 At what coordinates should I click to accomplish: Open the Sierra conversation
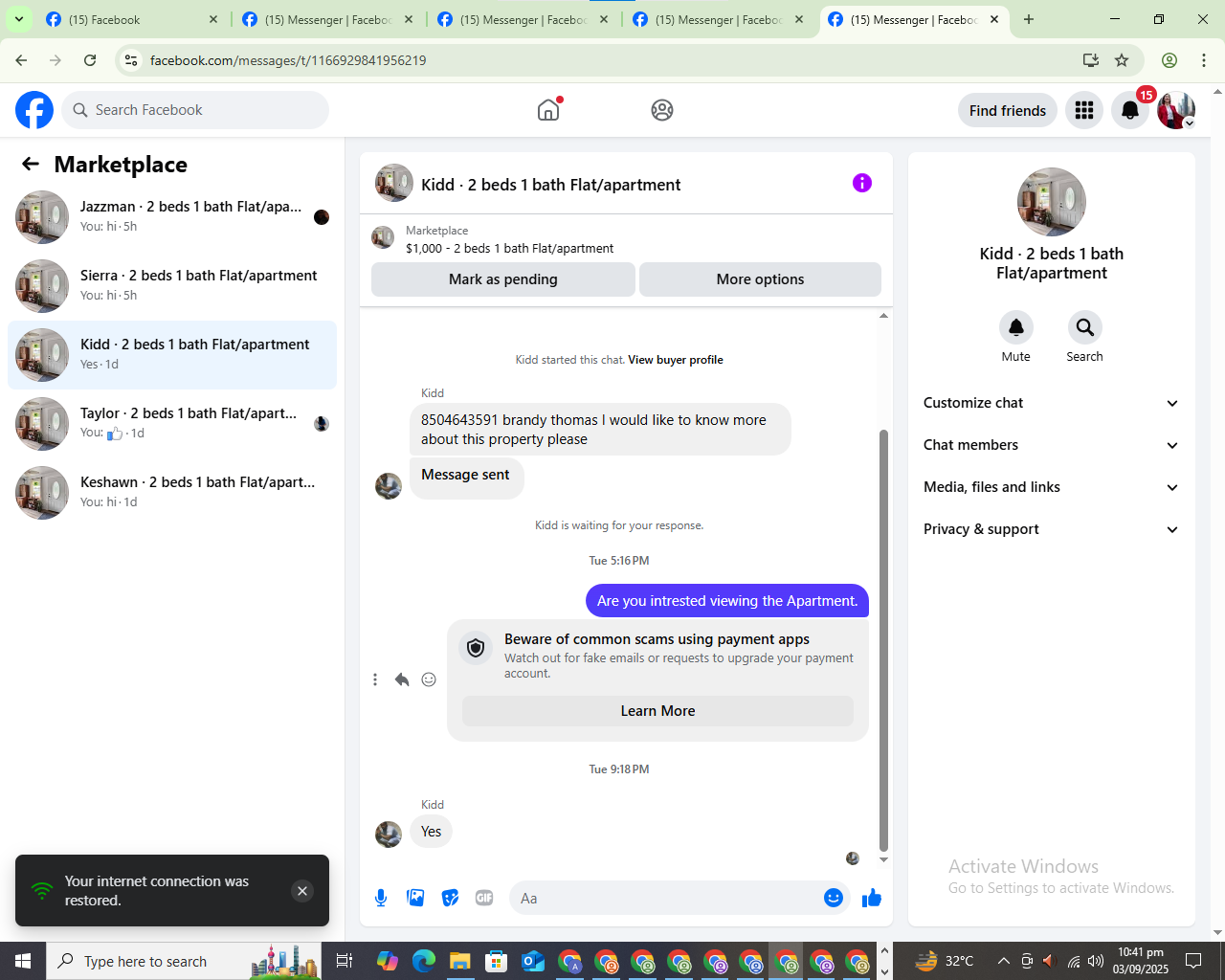172,286
